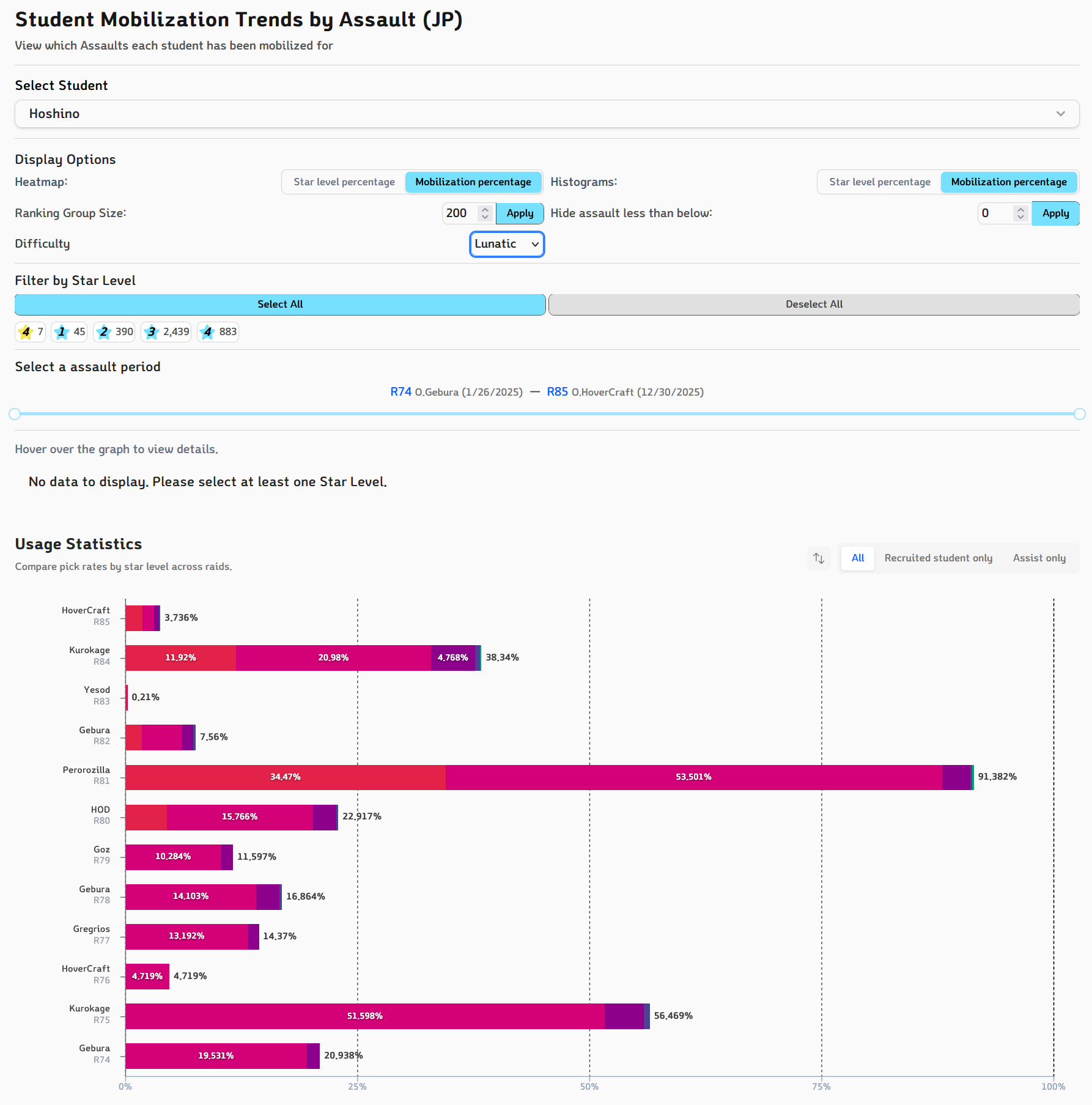The height and width of the screenshot is (1105, 1092).
Task: Click the Goz R79 10.284% bar segment
Action: tap(174, 857)
